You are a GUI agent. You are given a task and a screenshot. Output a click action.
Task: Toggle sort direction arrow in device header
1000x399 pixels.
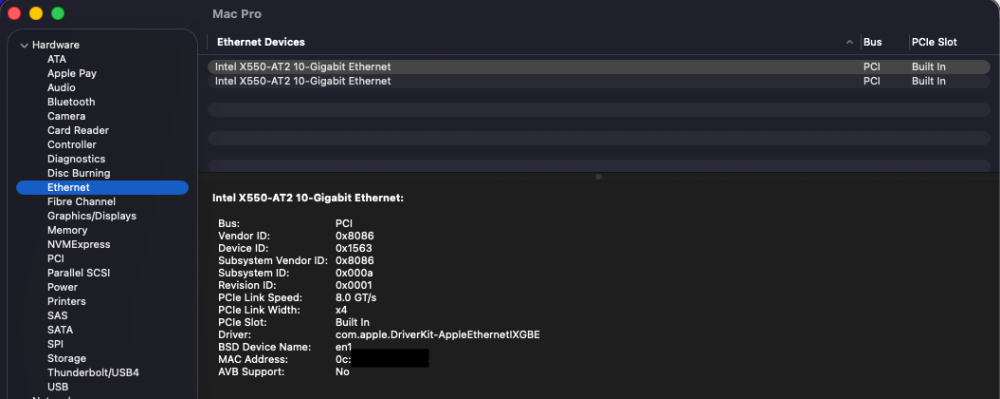click(x=849, y=42)
